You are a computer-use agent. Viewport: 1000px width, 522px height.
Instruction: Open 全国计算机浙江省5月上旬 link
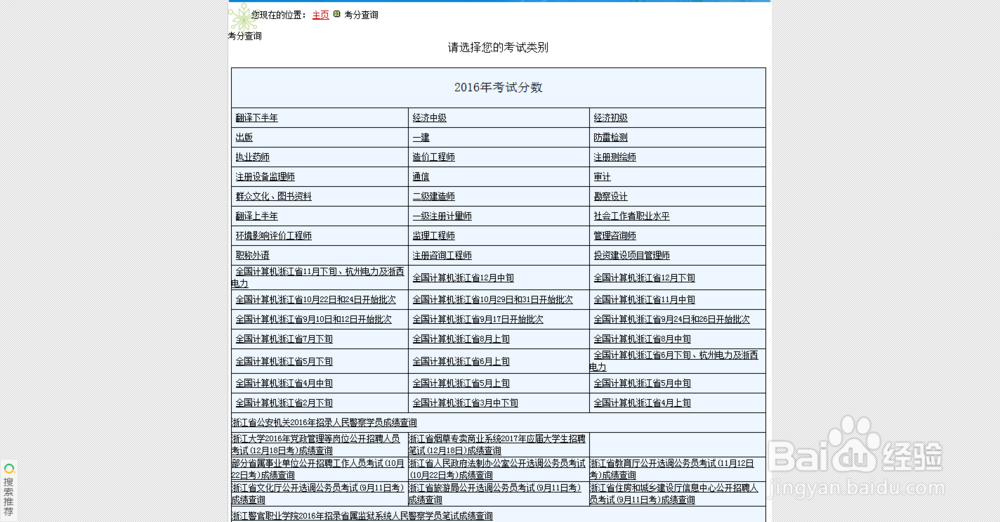click(x=460, y=384)
